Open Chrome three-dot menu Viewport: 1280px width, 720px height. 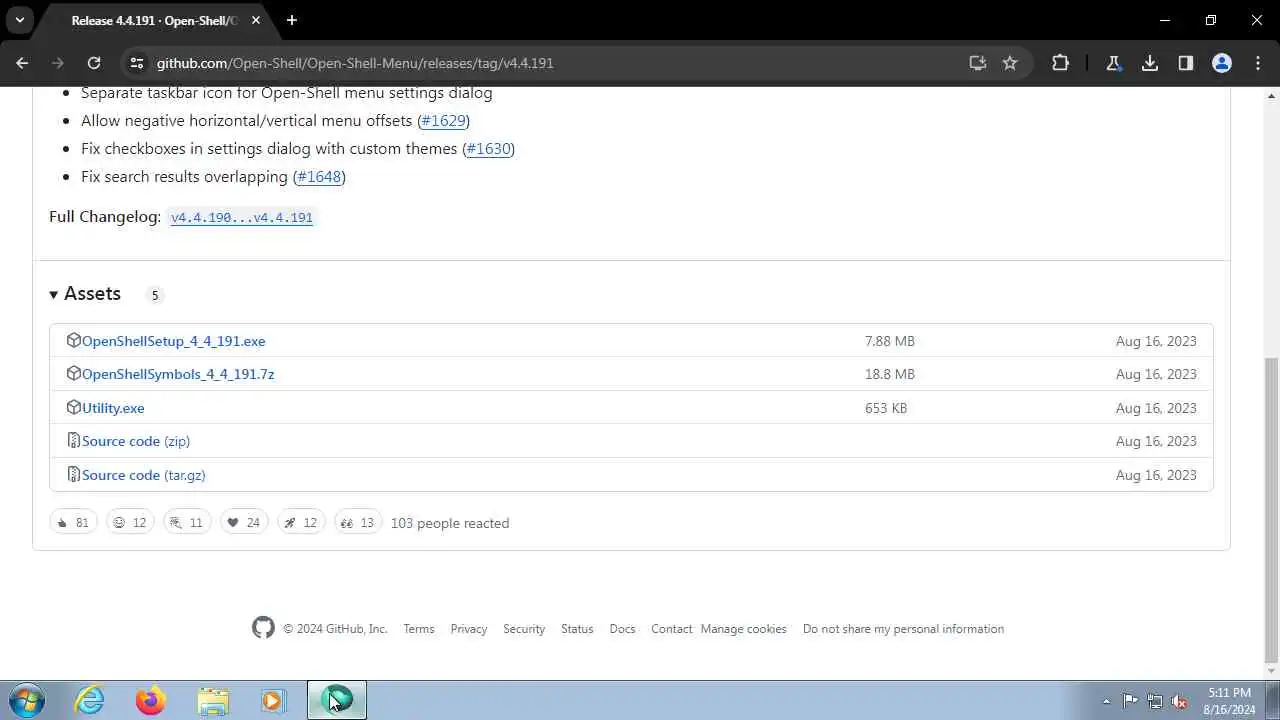coord(1258,63)
